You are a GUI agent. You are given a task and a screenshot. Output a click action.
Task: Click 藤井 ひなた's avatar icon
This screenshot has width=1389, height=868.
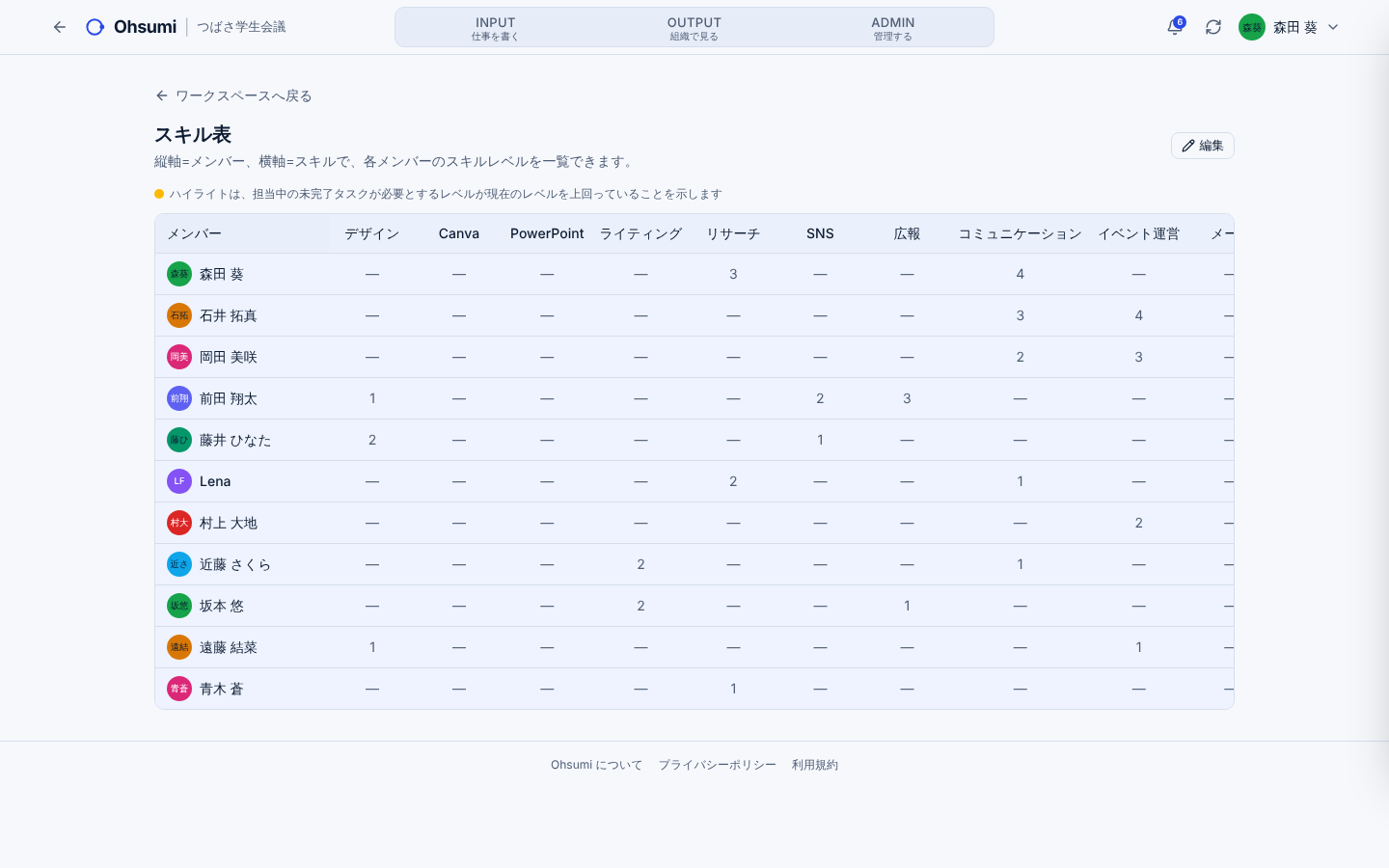pos(179,440)
